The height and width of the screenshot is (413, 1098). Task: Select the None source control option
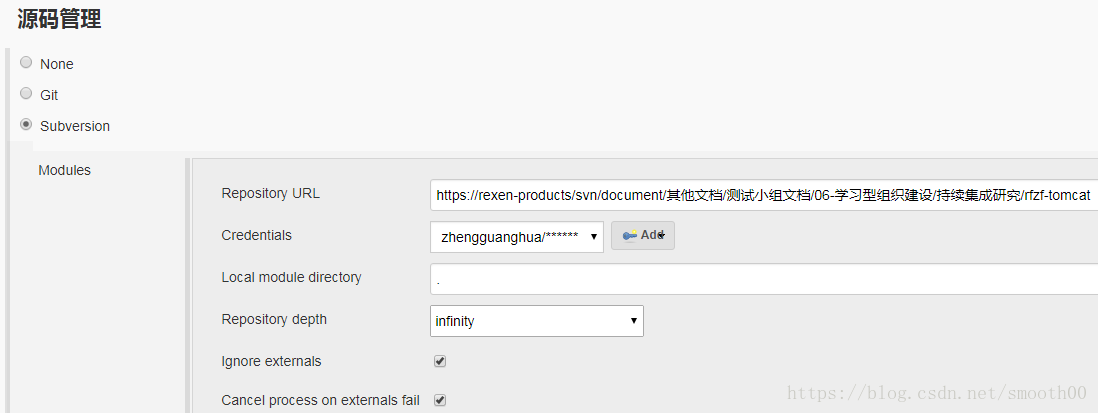[x=26, y=63]
